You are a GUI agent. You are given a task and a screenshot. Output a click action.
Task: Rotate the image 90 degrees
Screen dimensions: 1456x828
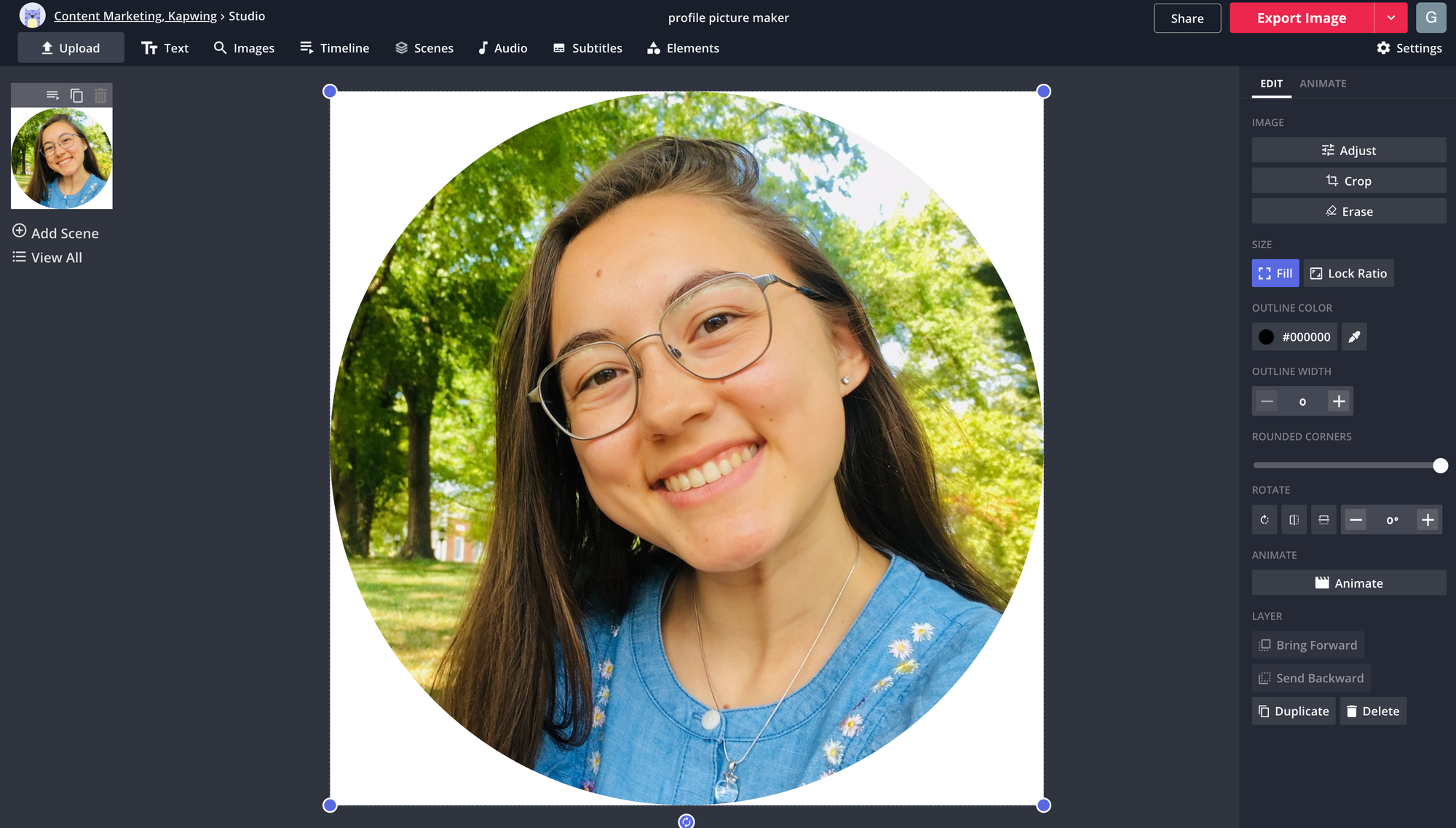tap(1265, 519)
